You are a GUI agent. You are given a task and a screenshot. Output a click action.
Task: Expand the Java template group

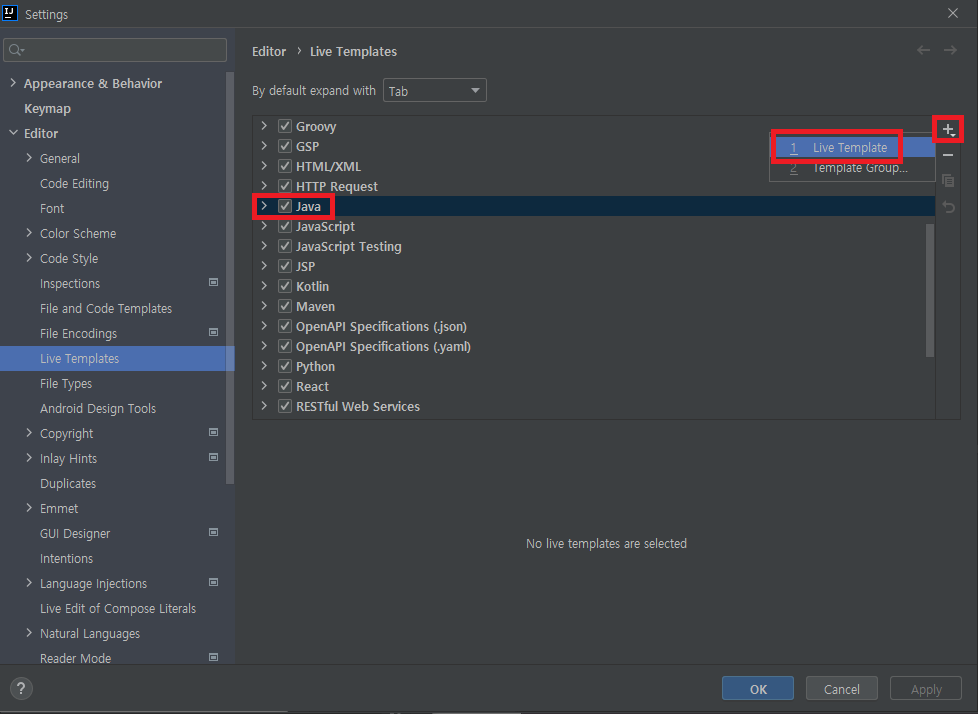264,206
